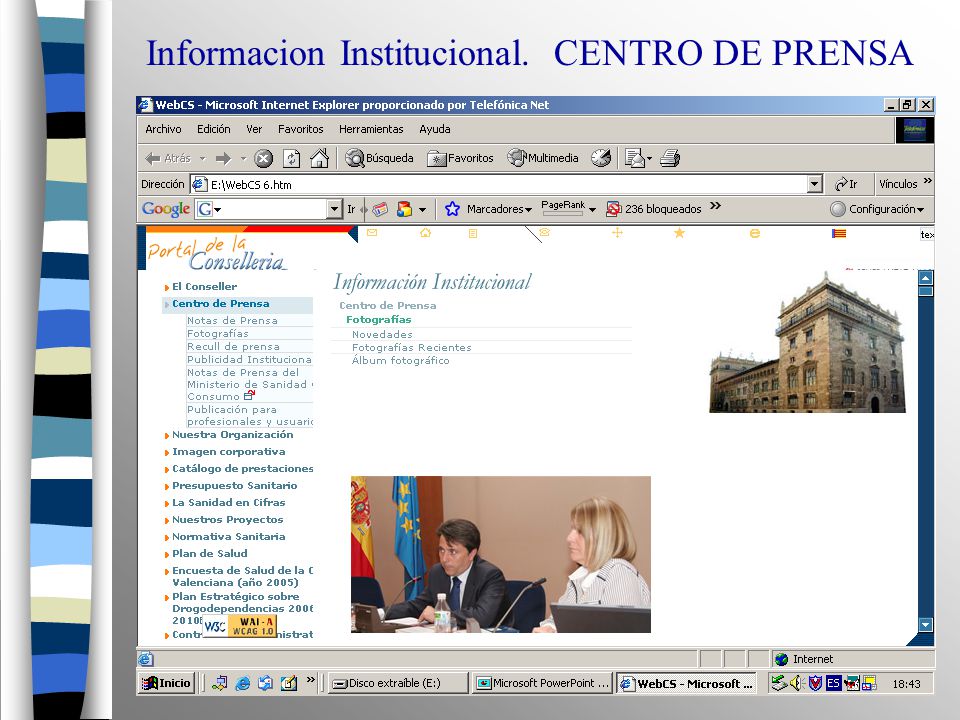
Task: Open Recull de prensa sidebar link
Action: click(x=233, y=347)
